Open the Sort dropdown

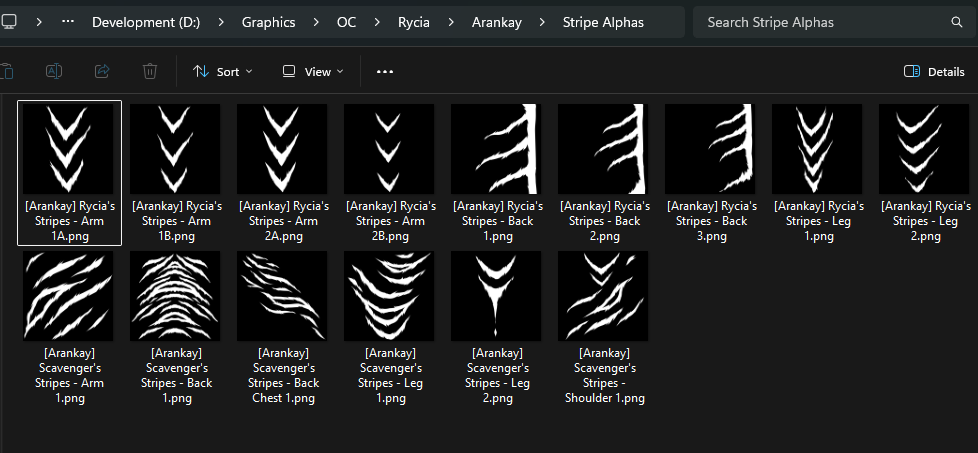tap(223, 72)
